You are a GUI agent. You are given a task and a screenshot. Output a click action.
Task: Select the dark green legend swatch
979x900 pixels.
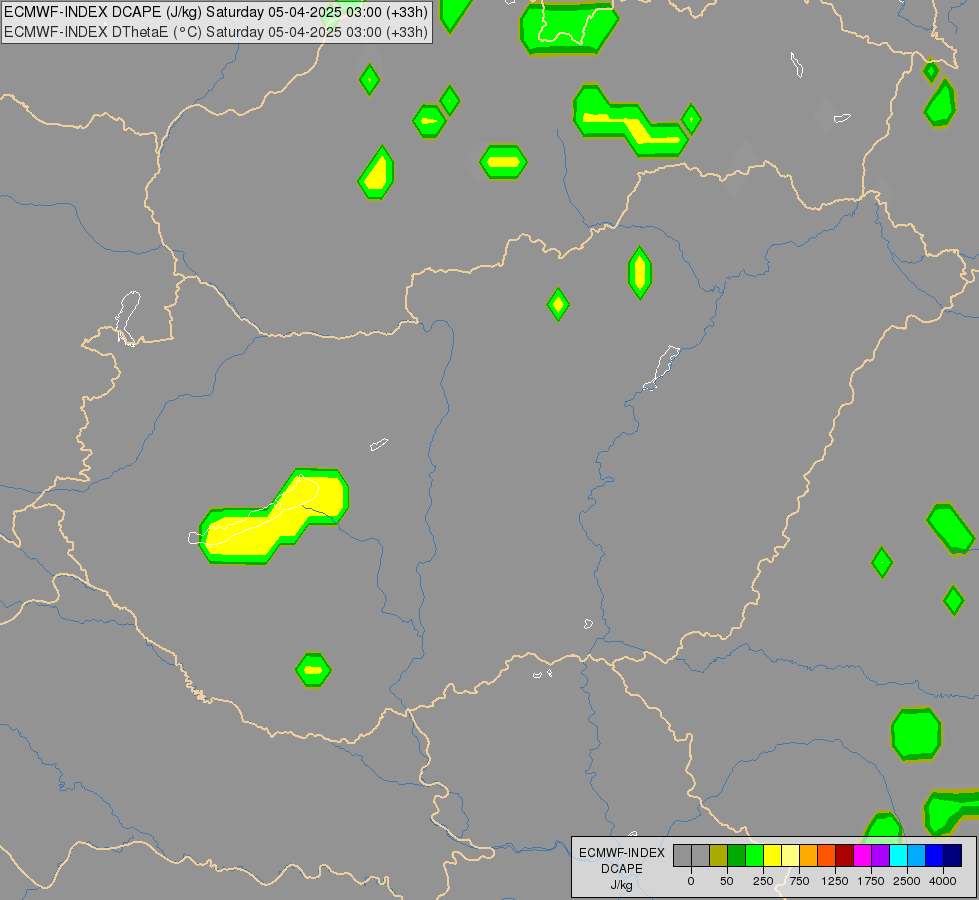coord(737,856)
